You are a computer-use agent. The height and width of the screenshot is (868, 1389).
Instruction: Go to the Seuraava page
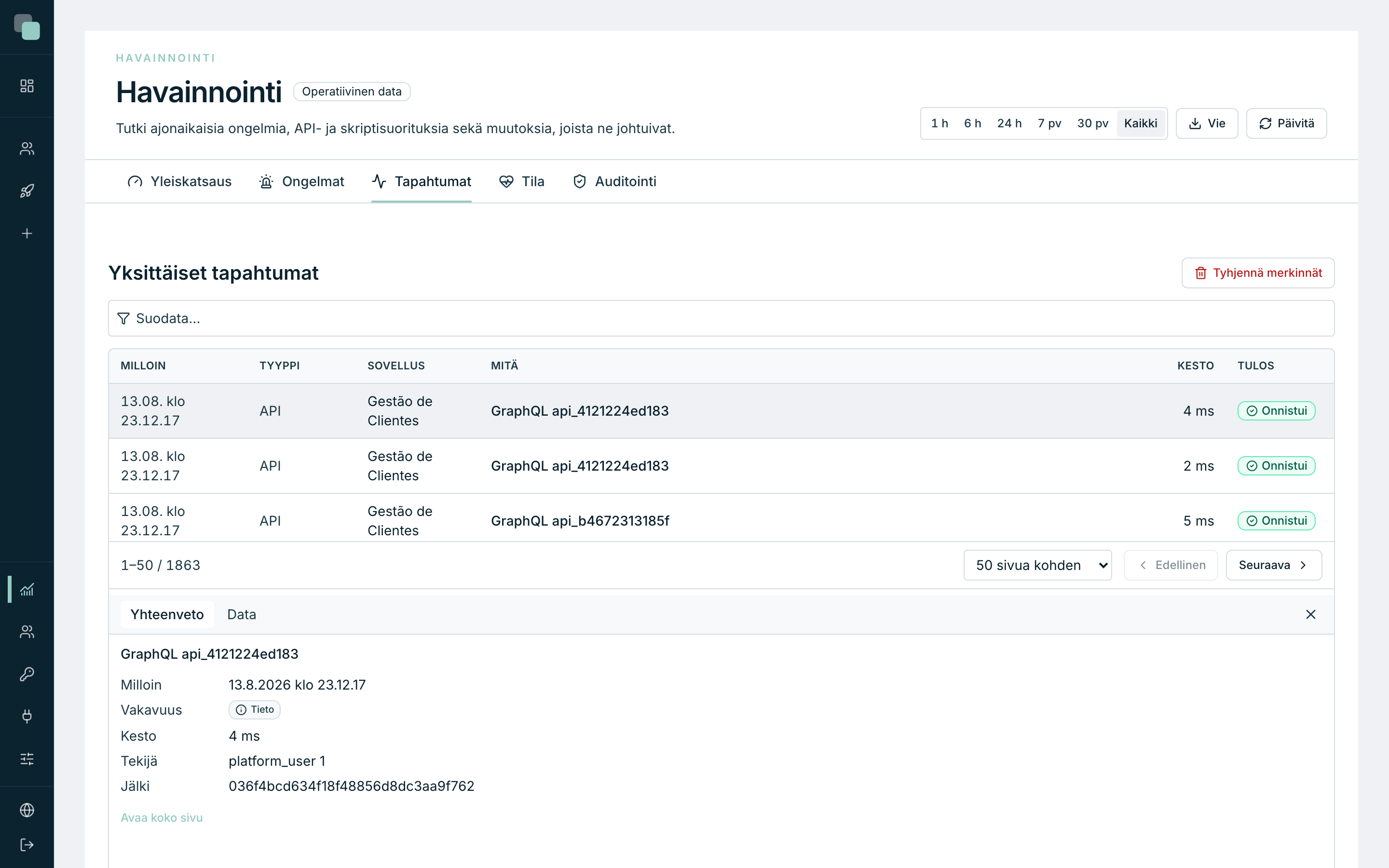pyautogui.click(x=1274, y=566)
